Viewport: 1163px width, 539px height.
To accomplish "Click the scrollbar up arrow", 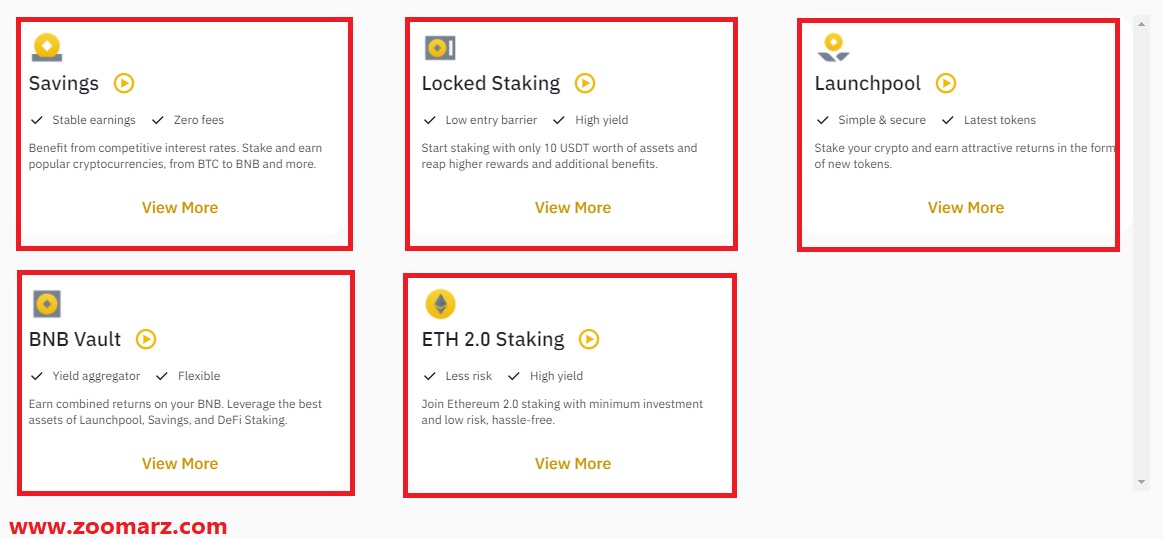I will [1141, 24].
